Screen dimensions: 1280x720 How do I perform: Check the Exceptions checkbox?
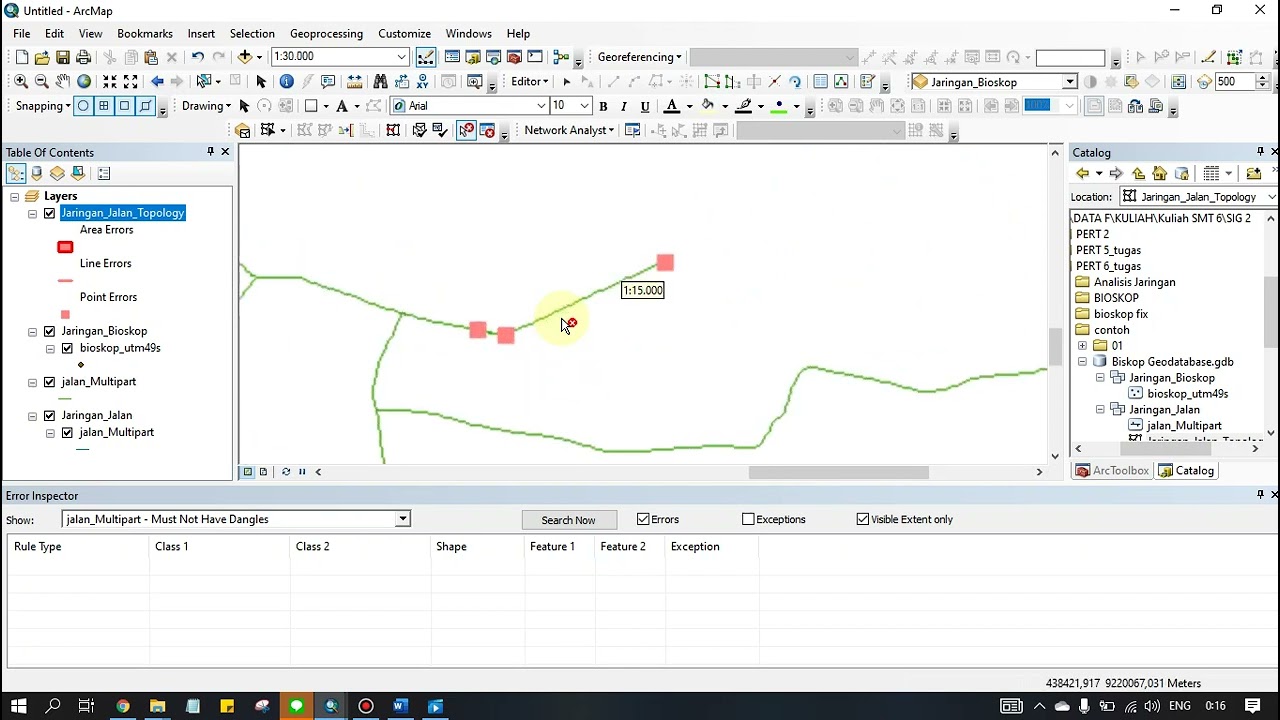[x=748, y=519]
